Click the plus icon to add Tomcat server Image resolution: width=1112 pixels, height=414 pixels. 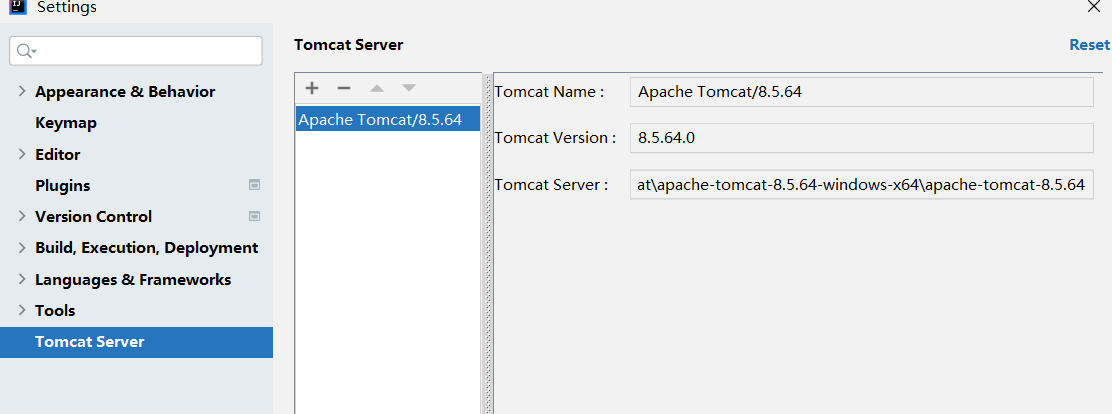click(312, 88)
